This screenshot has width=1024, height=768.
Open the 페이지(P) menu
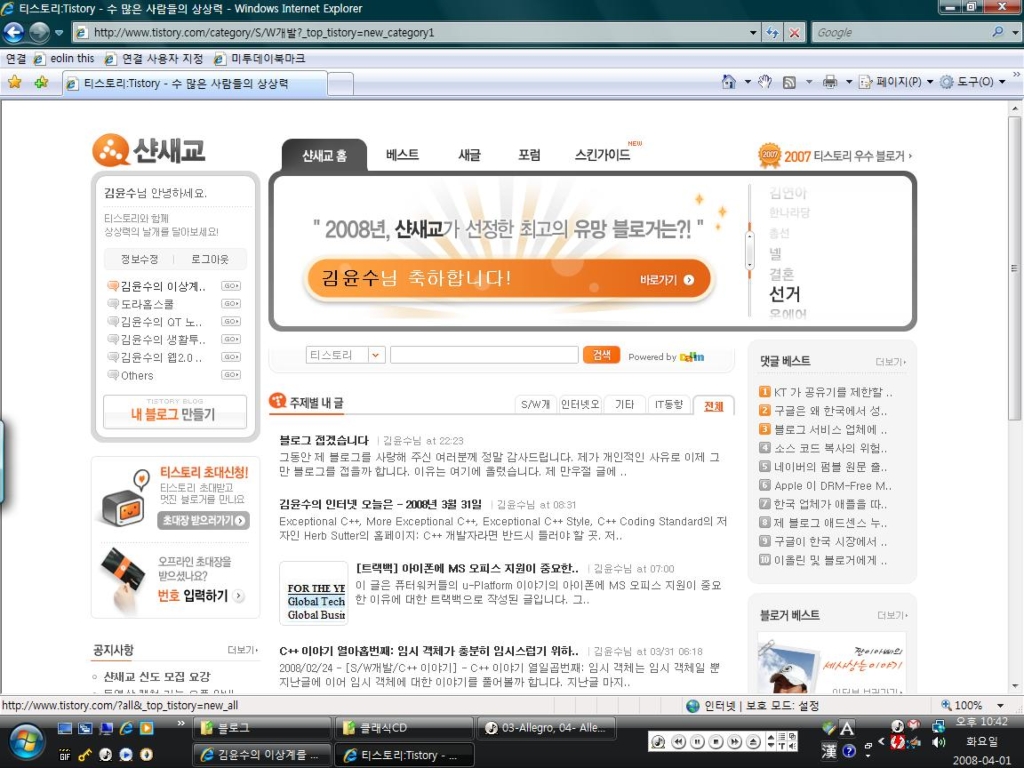click(x=896, y=82)
